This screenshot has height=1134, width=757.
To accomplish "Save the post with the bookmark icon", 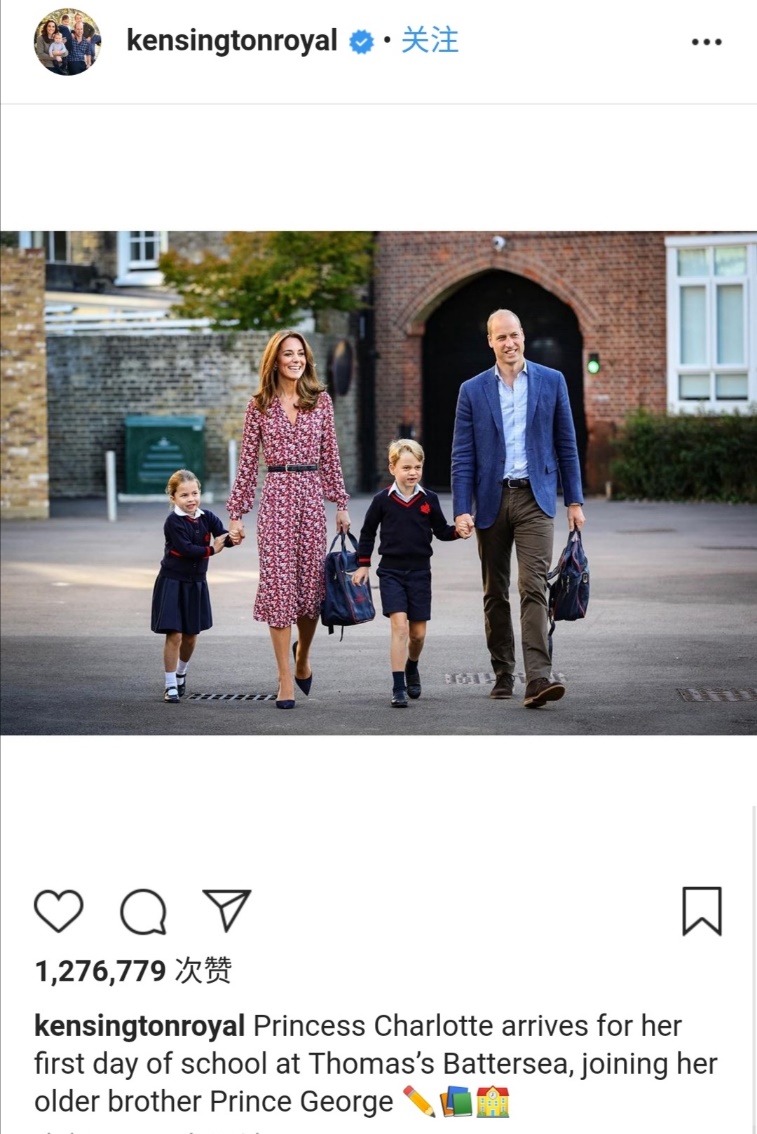I will pyautogui.click(x=702, y=911).
